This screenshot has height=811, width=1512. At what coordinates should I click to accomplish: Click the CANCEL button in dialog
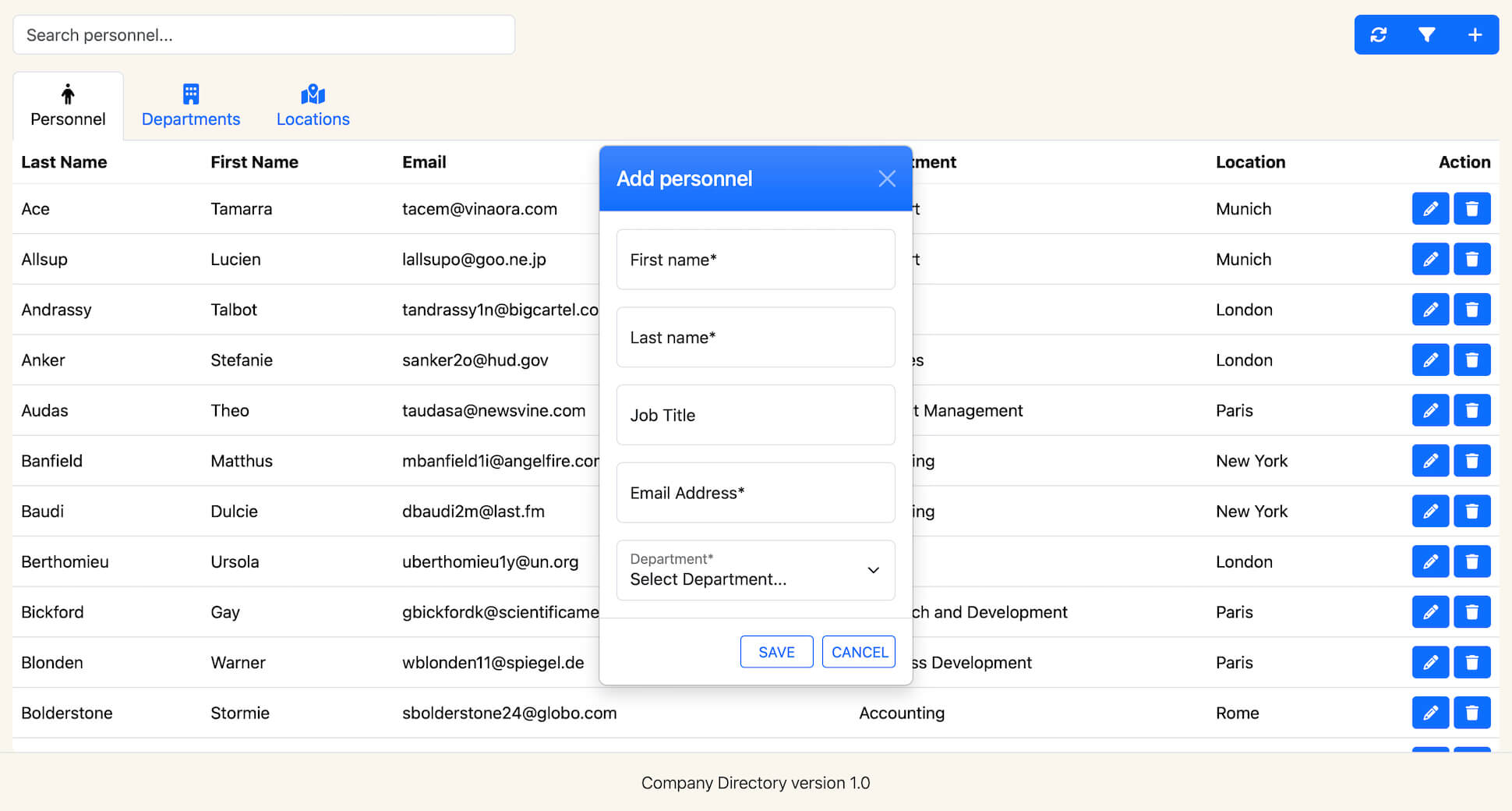pos(859,652)
